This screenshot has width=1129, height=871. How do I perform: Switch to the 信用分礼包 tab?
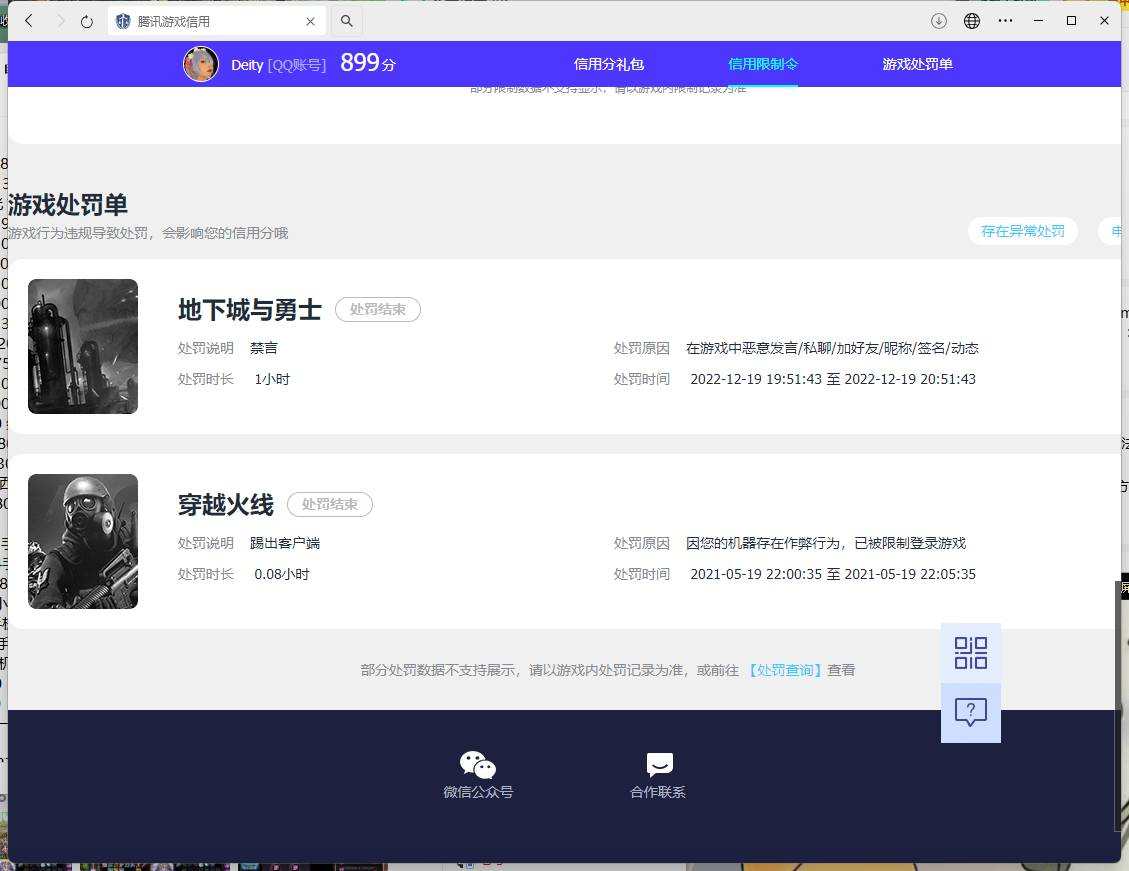(x=608, y=64)
